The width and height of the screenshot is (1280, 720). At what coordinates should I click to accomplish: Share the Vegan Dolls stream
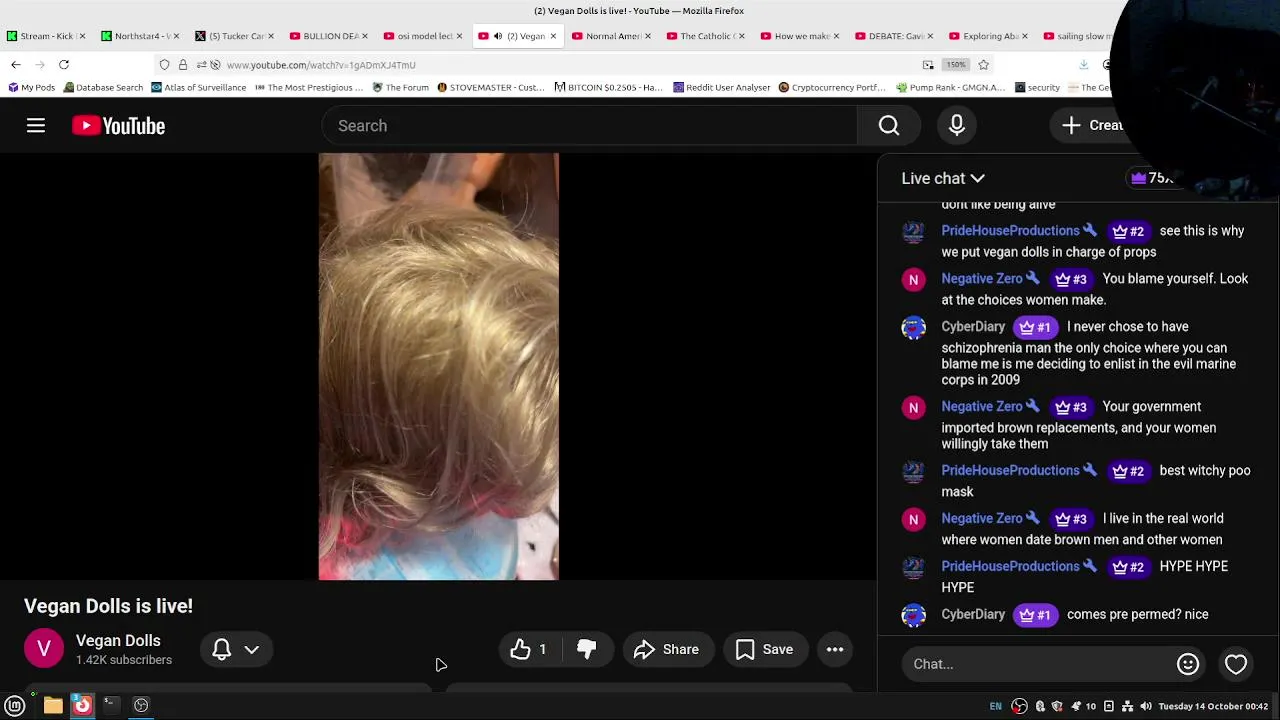(x=667, y=649)
